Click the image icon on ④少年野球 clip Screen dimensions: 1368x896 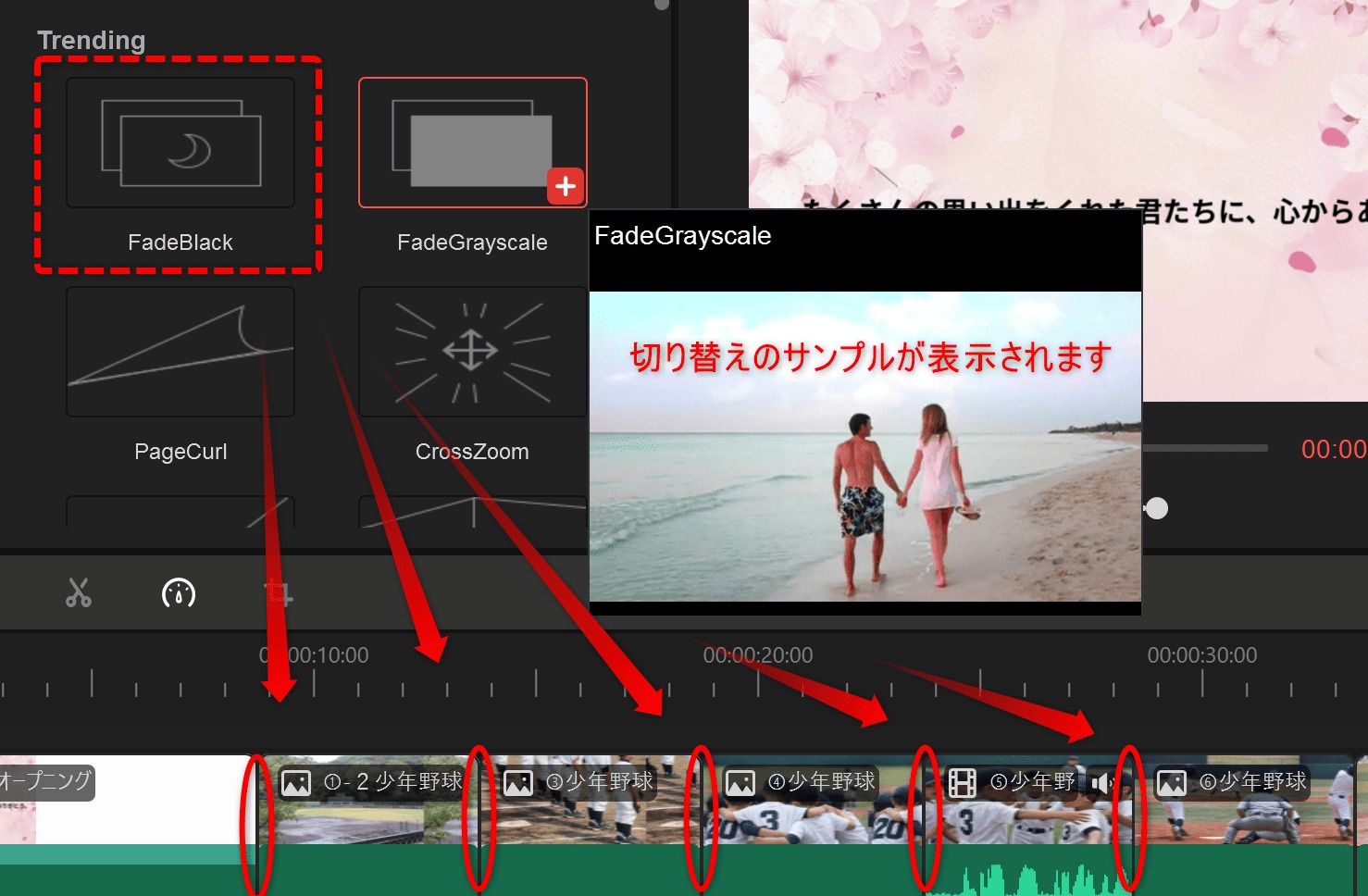(740, 783)
